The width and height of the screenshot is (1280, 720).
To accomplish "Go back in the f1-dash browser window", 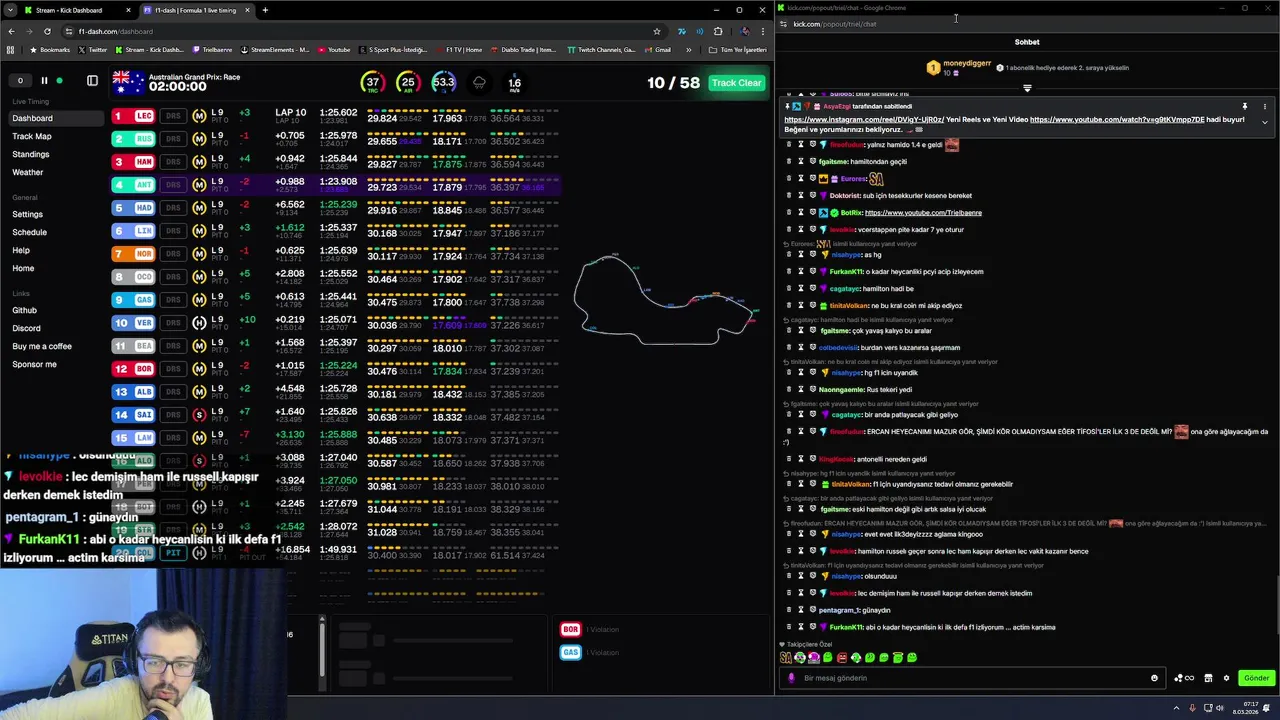I will click(11, 31).
